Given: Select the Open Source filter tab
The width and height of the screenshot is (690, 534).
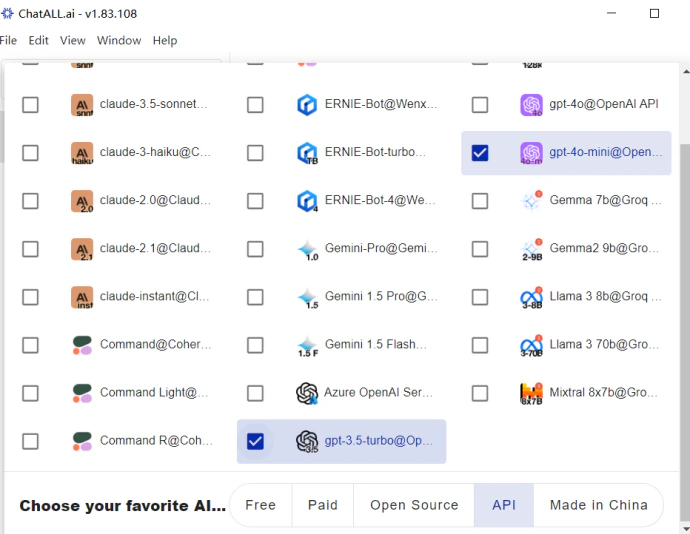Looking at the screenshot, I should tap(414, 505).
